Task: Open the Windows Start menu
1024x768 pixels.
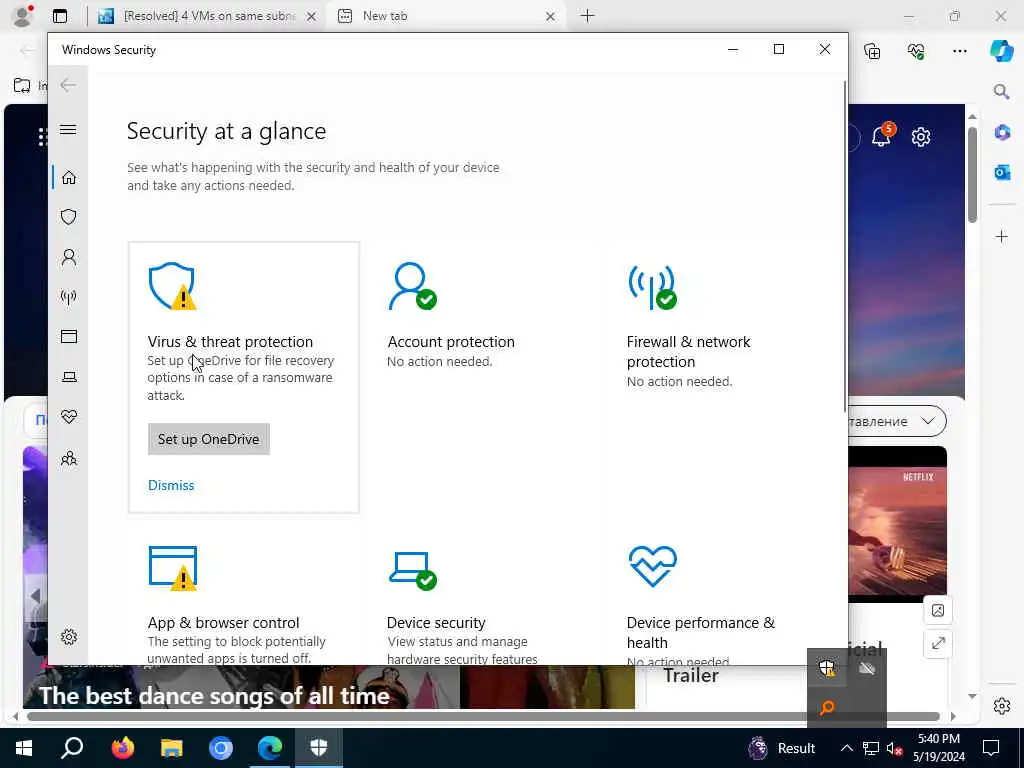Action: point(24,748)
